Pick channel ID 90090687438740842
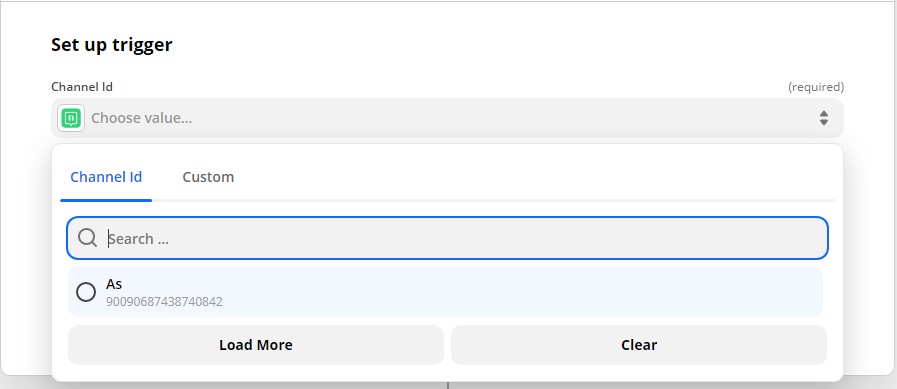Viewport: 897px width, 389px height. pyautogui.click(x=164, y=301)
